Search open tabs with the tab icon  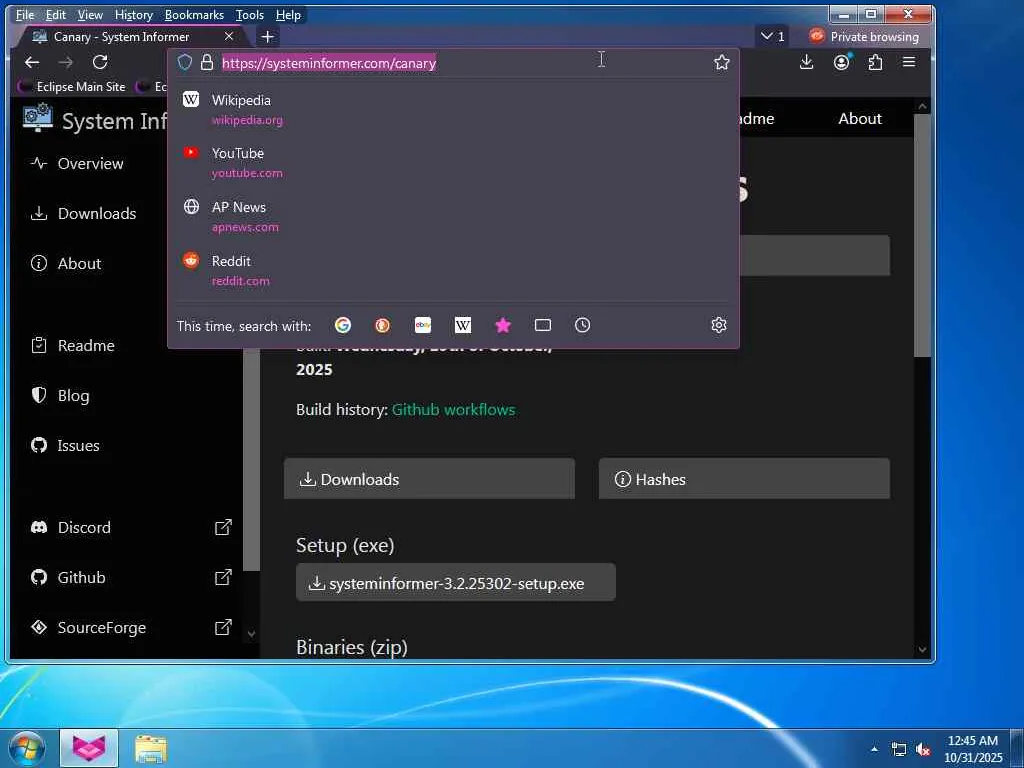pos(543,325)
